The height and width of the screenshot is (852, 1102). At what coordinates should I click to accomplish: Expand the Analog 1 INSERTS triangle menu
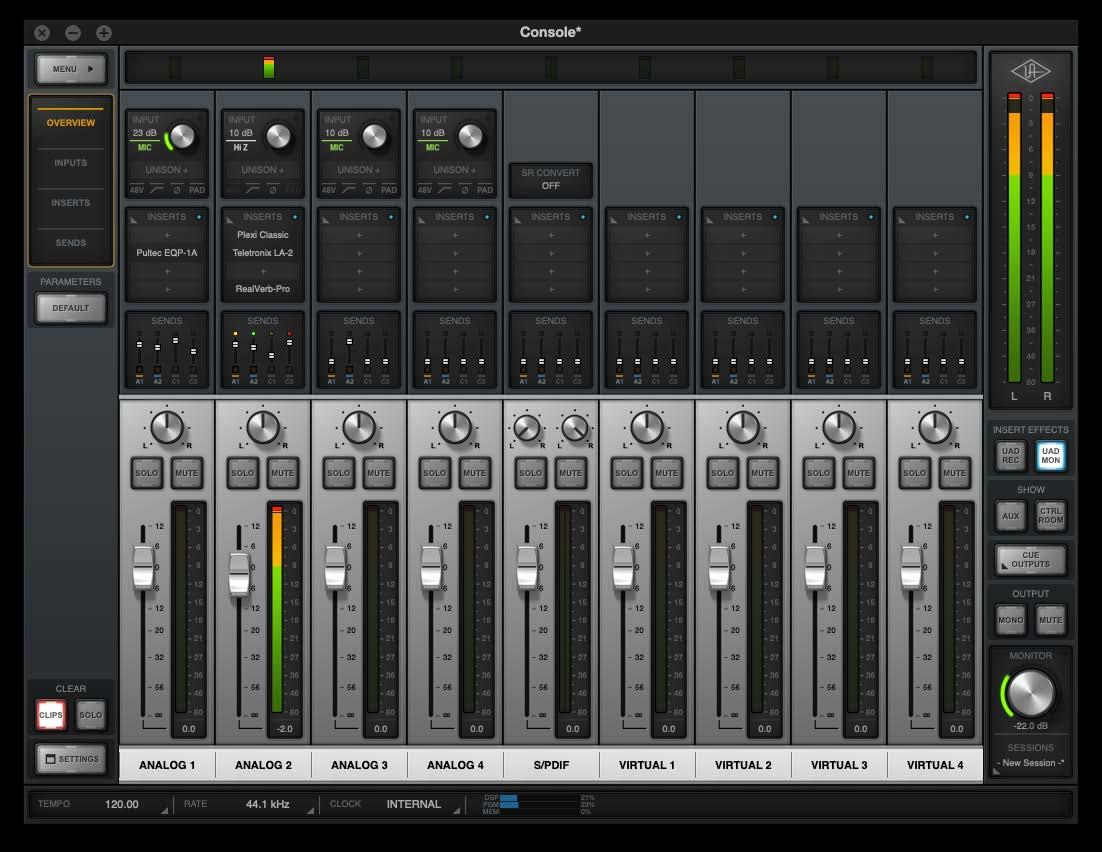tap(134, 219)
